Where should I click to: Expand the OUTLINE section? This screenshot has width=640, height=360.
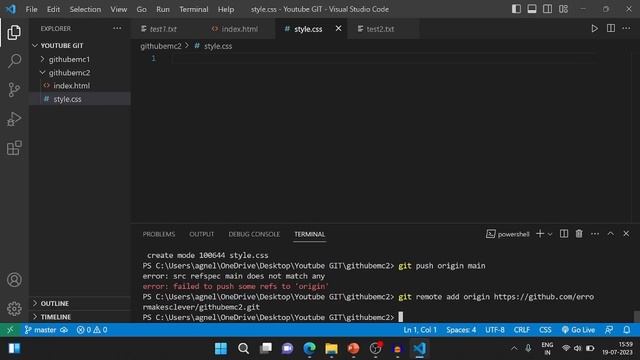tap(80, 303)
